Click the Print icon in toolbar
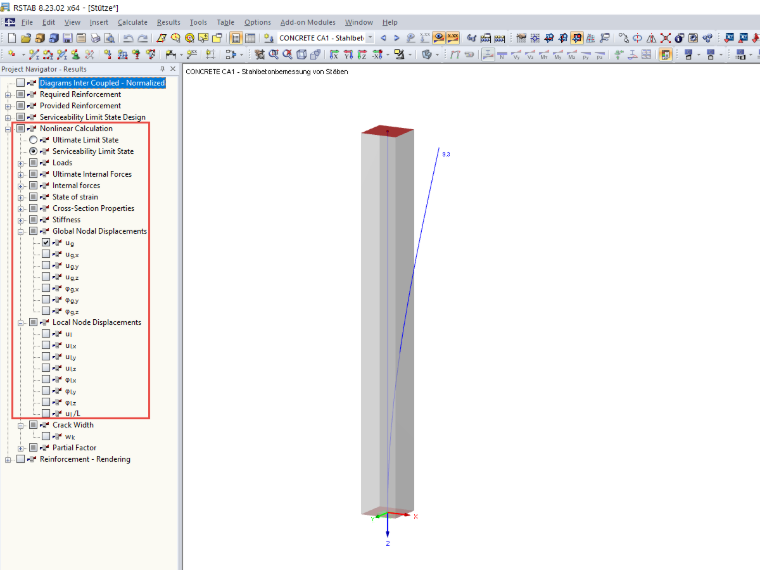 95,38
